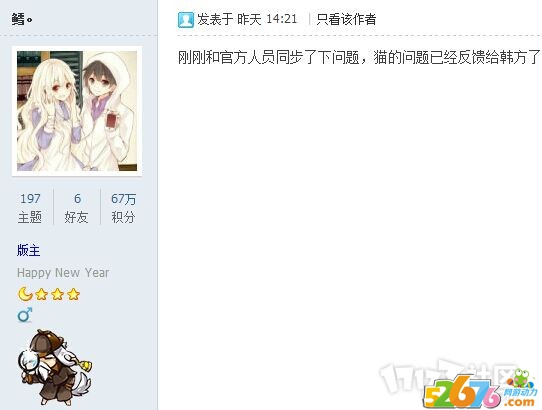This screenshot has height=410, width=542.
Task: Click the detective character medal badge
Action: point(55,367)
